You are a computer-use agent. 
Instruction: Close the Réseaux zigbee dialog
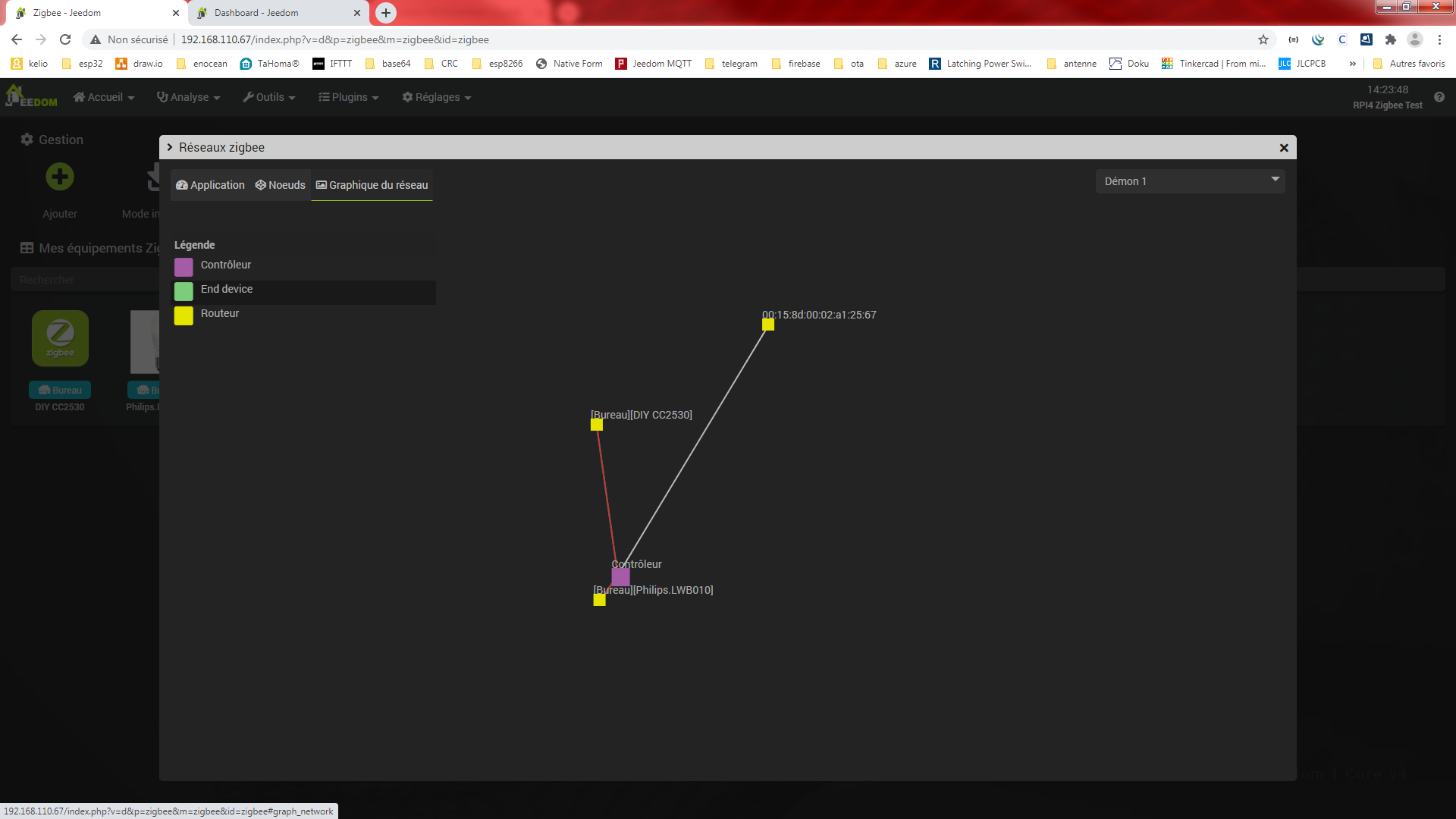pos(1284,148)
